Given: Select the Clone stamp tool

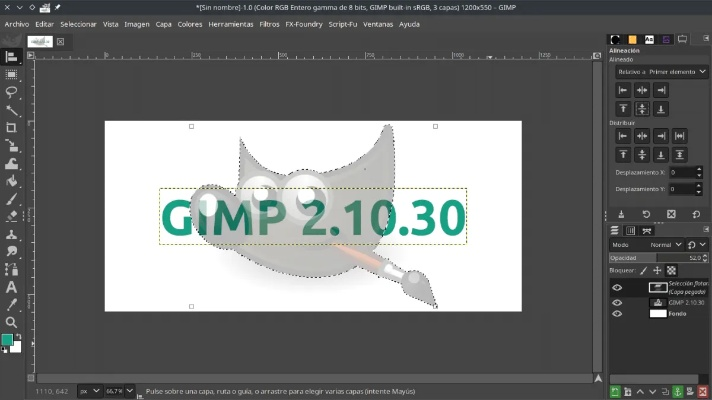Looking at the screenshot, I should pos(11,234).
